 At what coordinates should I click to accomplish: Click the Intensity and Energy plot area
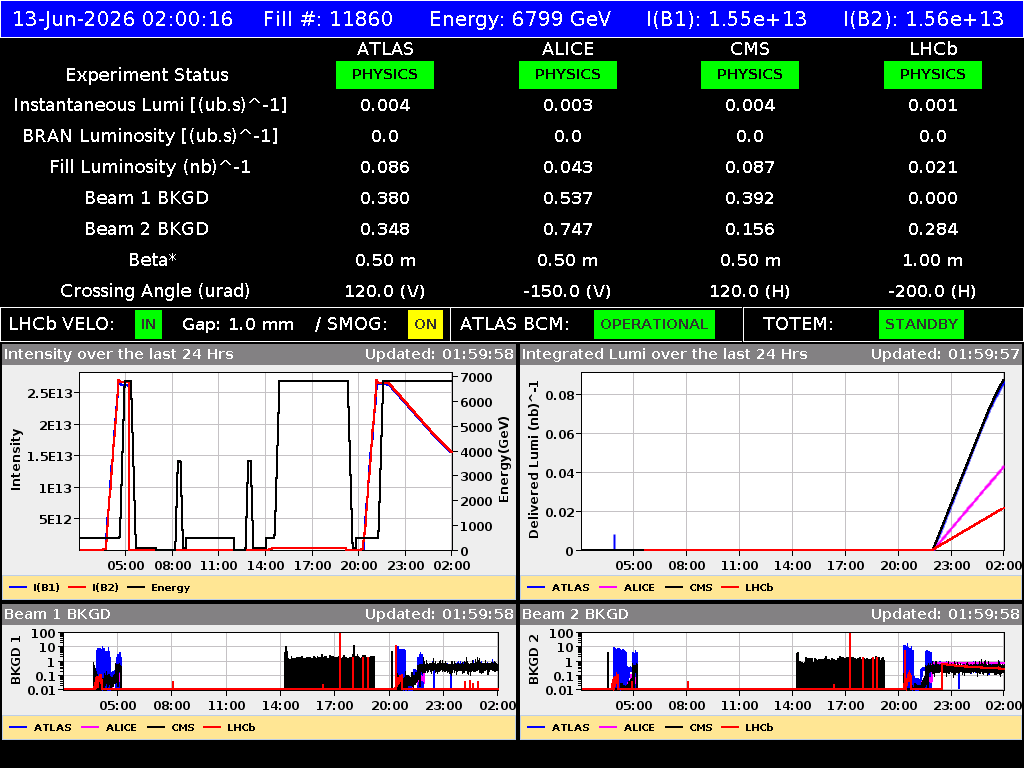266,462
